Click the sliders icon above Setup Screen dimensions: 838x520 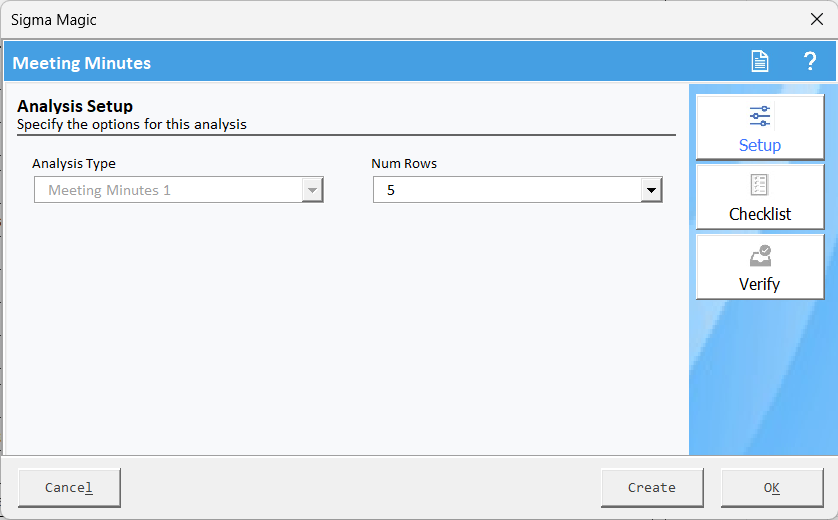[760, 116]
